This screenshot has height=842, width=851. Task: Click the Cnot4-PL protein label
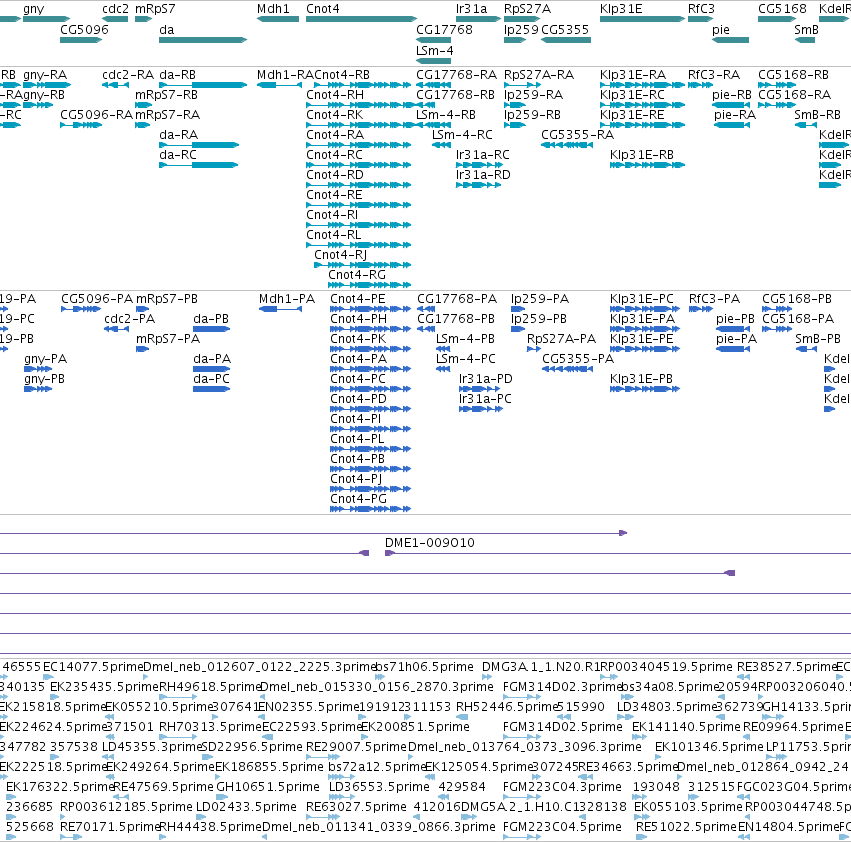(357, 439)
